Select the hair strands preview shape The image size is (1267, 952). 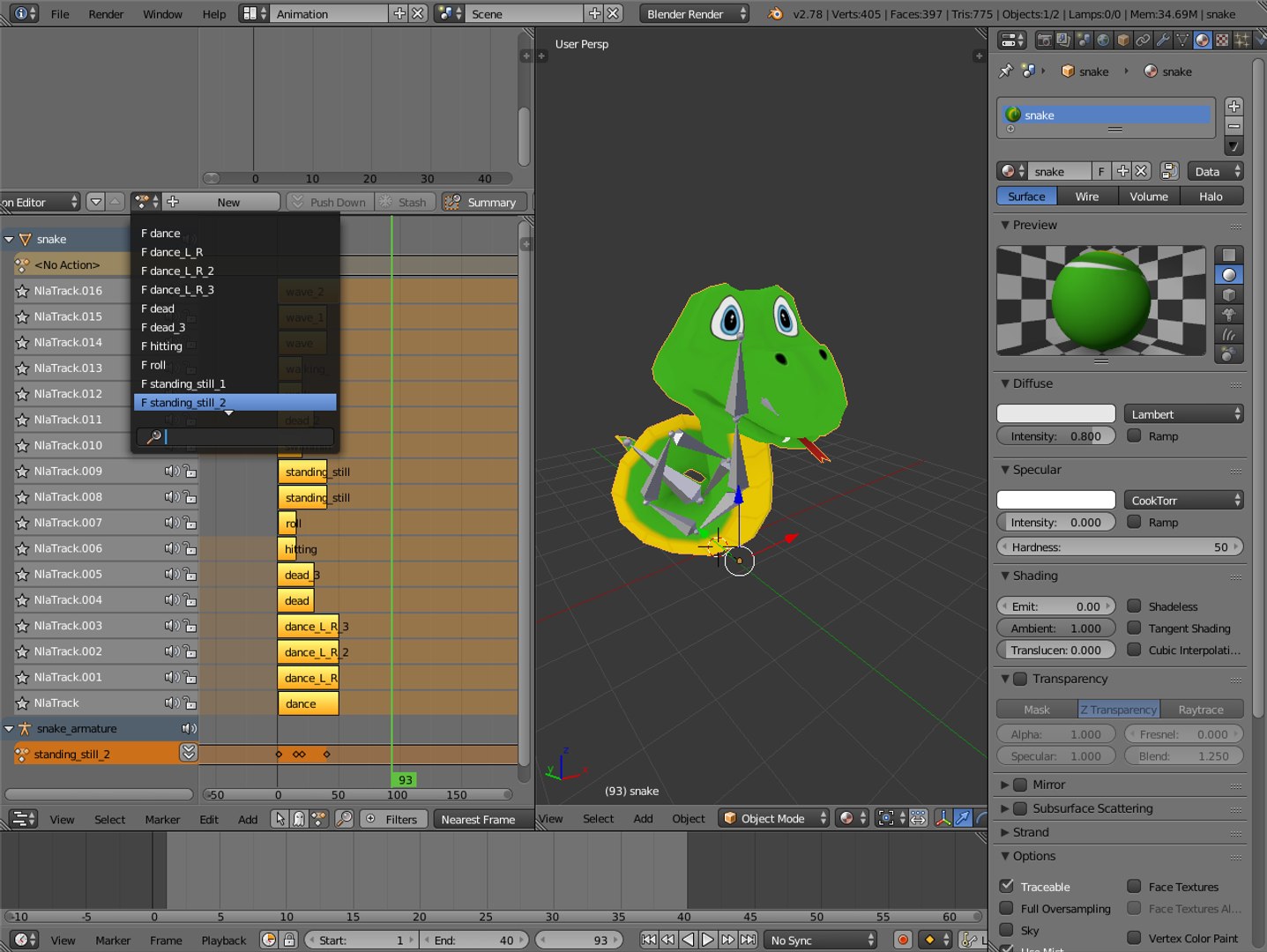(1229, 335)
